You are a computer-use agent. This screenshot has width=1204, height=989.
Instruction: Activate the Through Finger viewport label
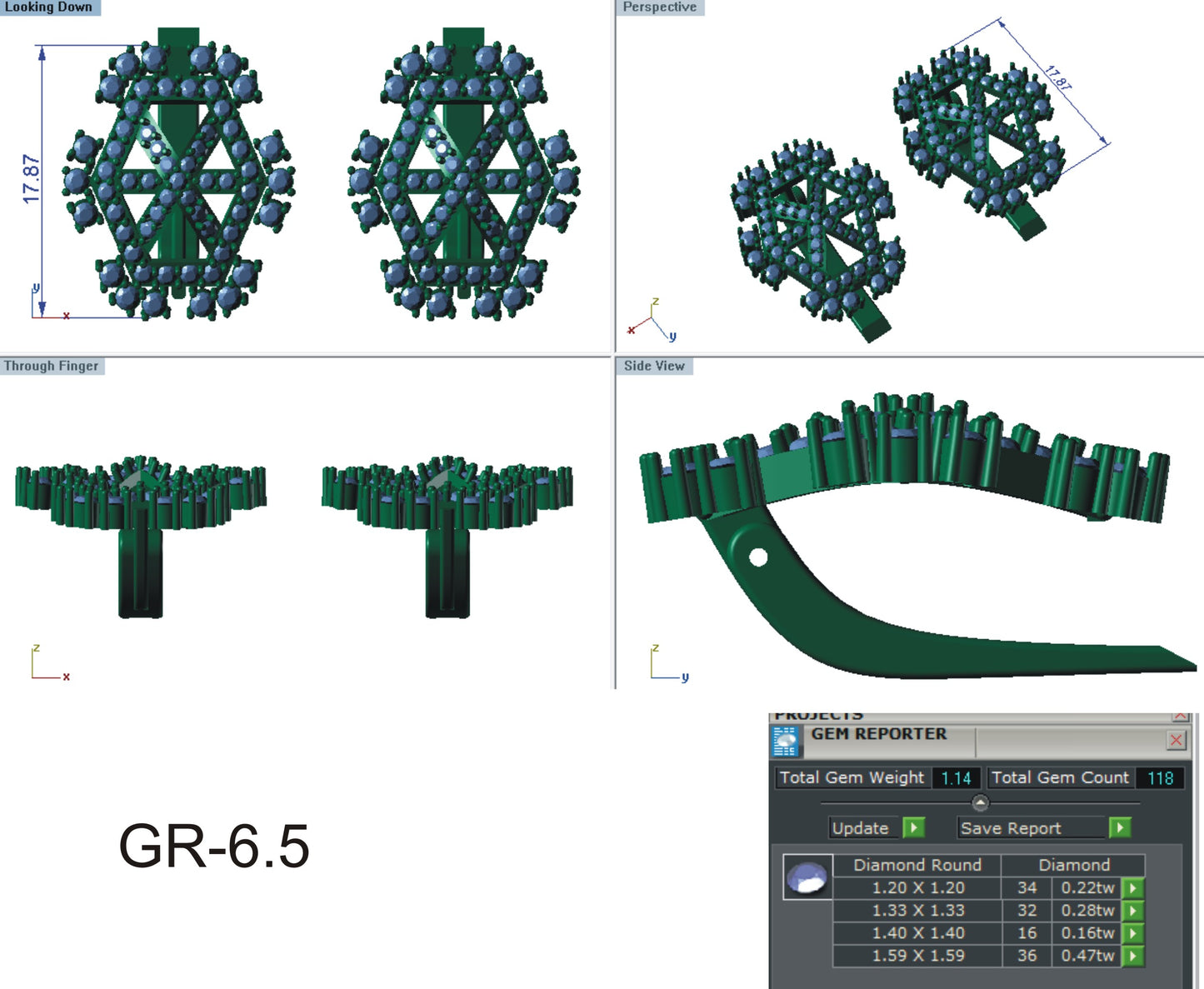52,366
